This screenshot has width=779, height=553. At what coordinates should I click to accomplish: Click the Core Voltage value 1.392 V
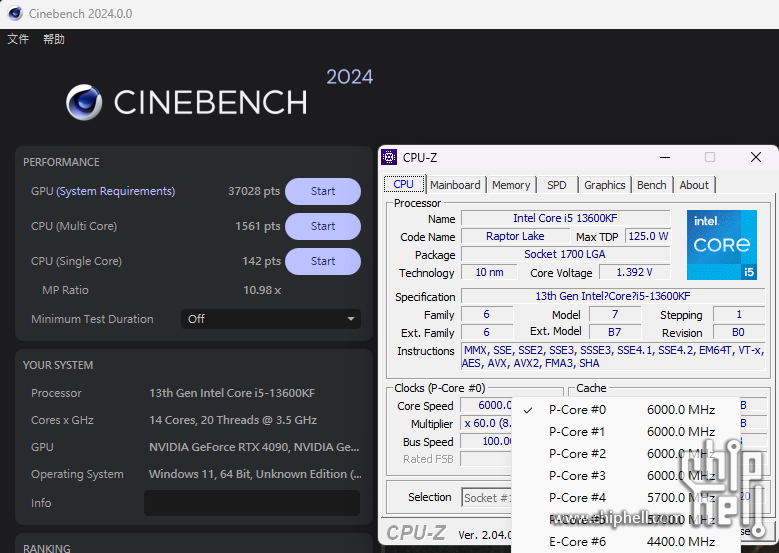[x=634, y=272]
